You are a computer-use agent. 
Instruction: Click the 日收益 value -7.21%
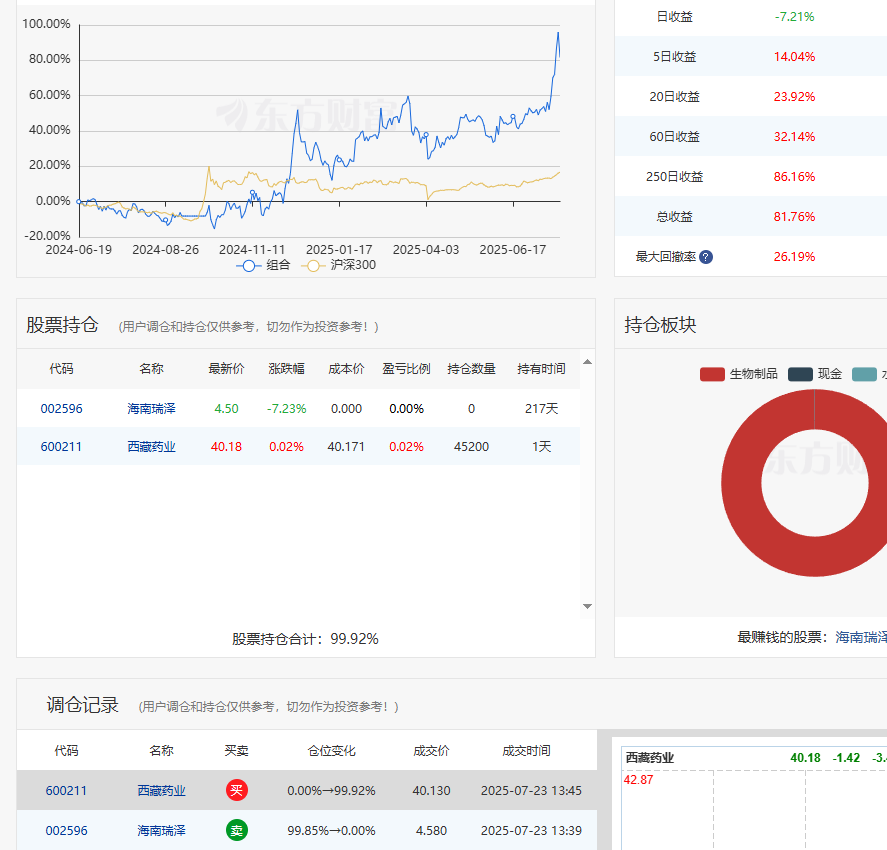point(794,17)
